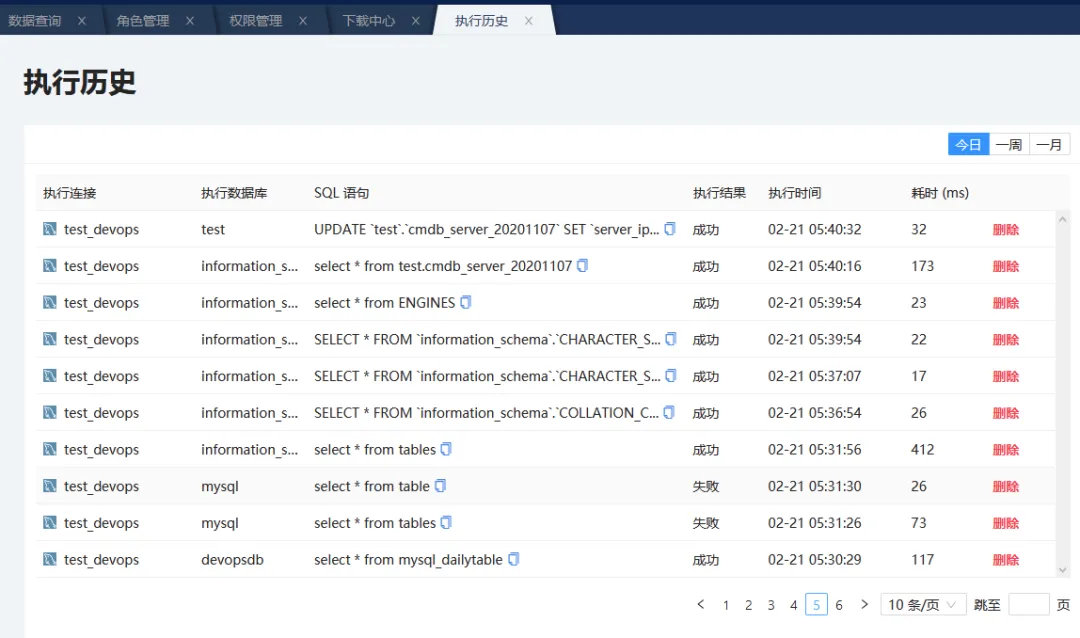1080x638 pixels.
Task: Go to the previous page arrow
Action: coord(700,605)
